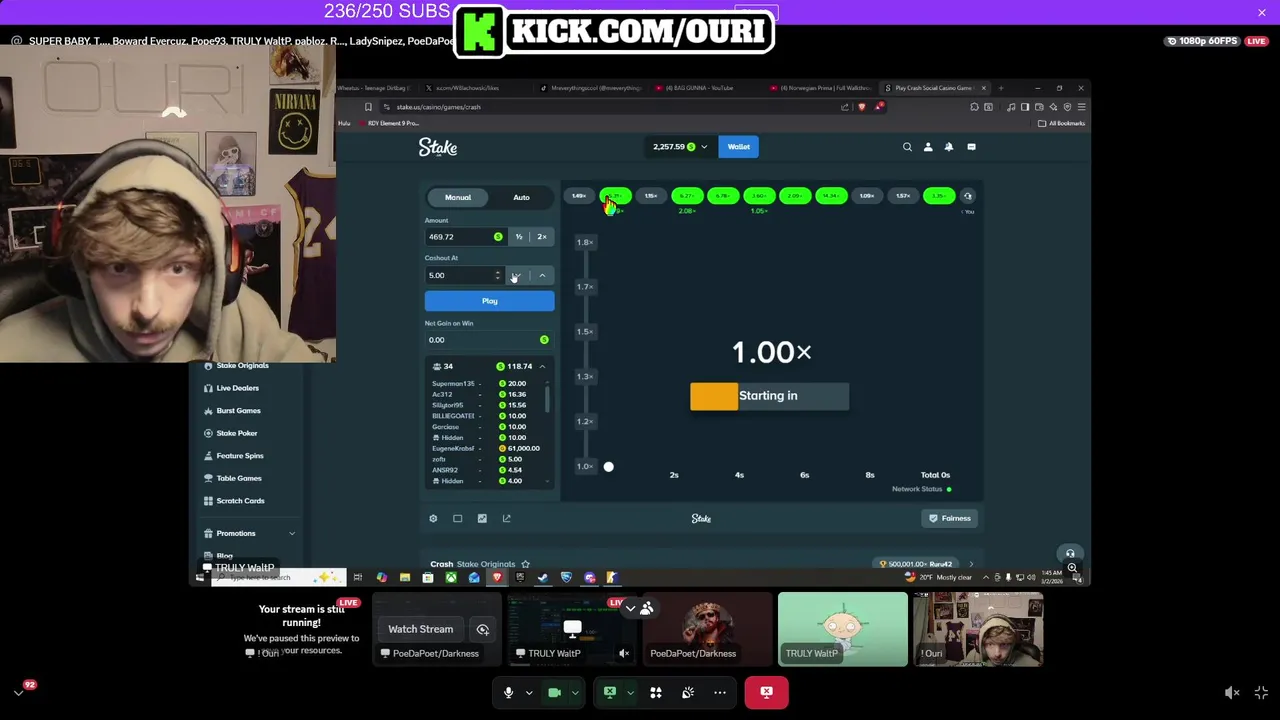This screenshot has width=1280, height=720.
Task: Open the Xbox app on the taskbar
Action: (x=451, y=577)
